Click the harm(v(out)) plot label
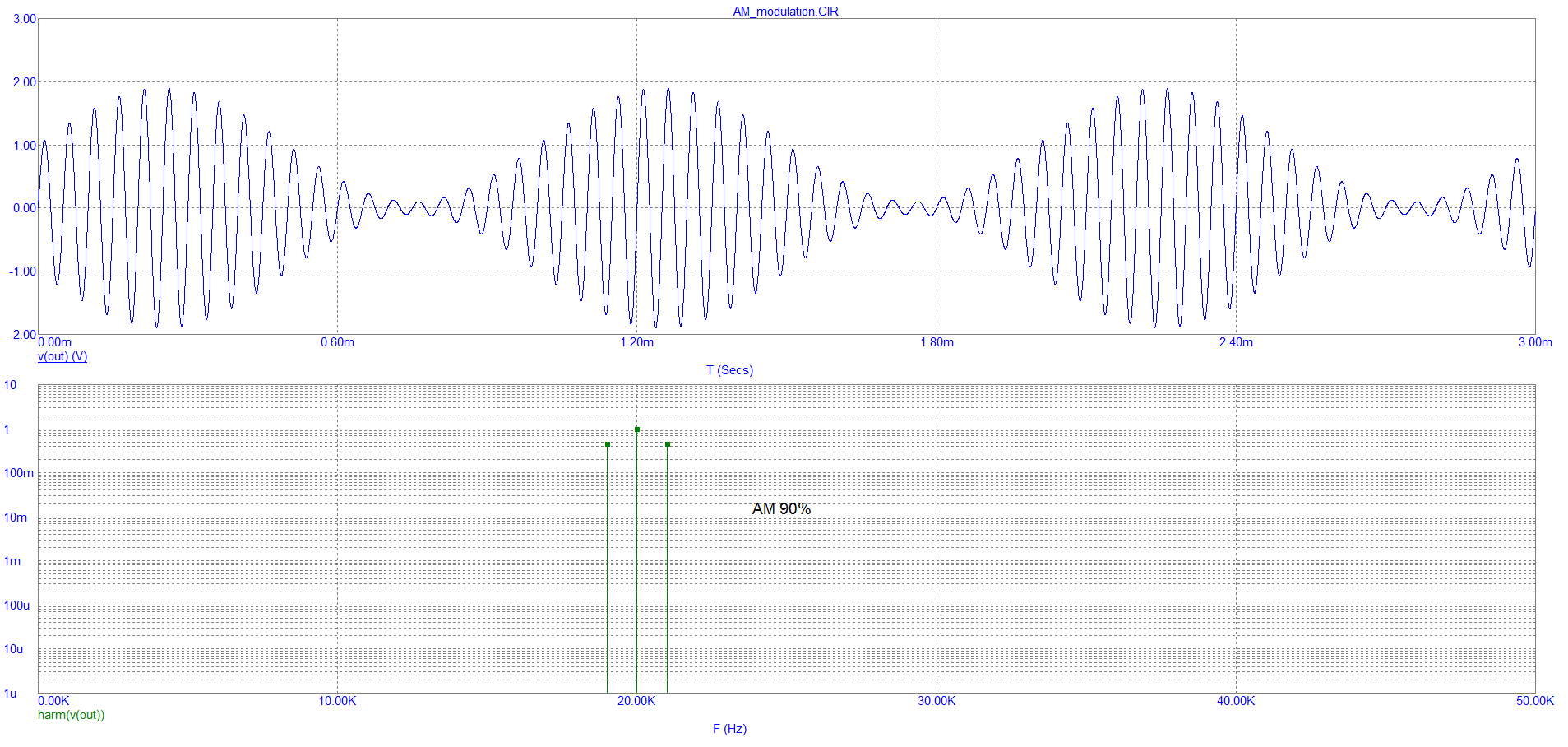 click(71, 715)
